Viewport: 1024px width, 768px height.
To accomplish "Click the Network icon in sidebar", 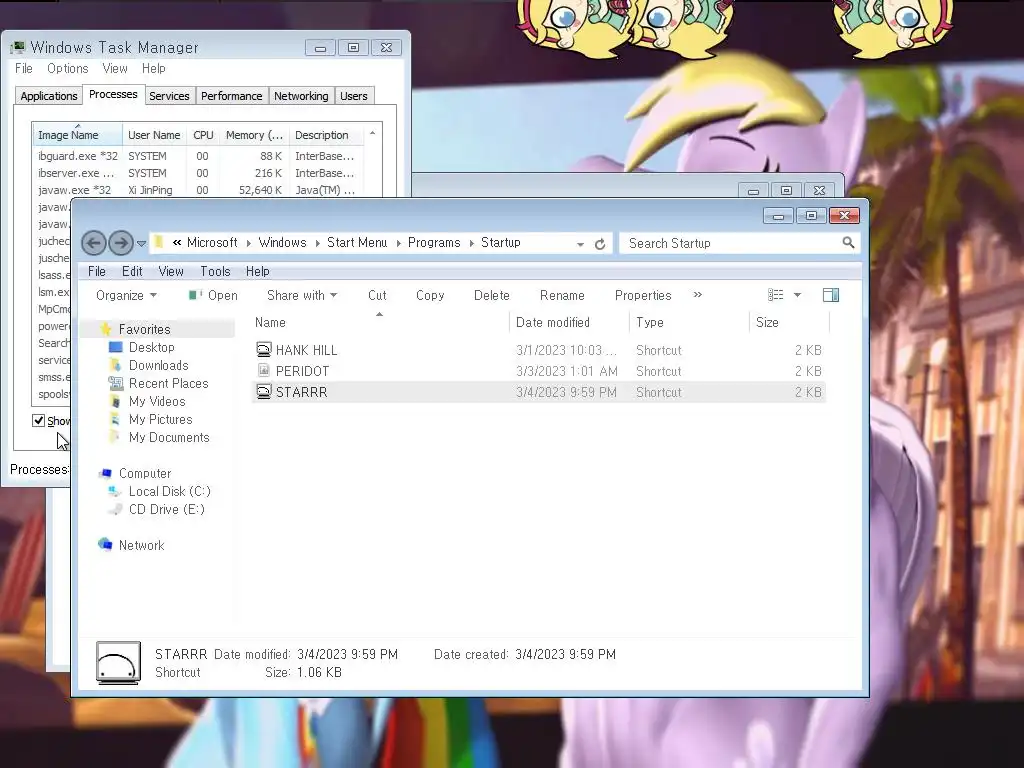I will [105, 544].
